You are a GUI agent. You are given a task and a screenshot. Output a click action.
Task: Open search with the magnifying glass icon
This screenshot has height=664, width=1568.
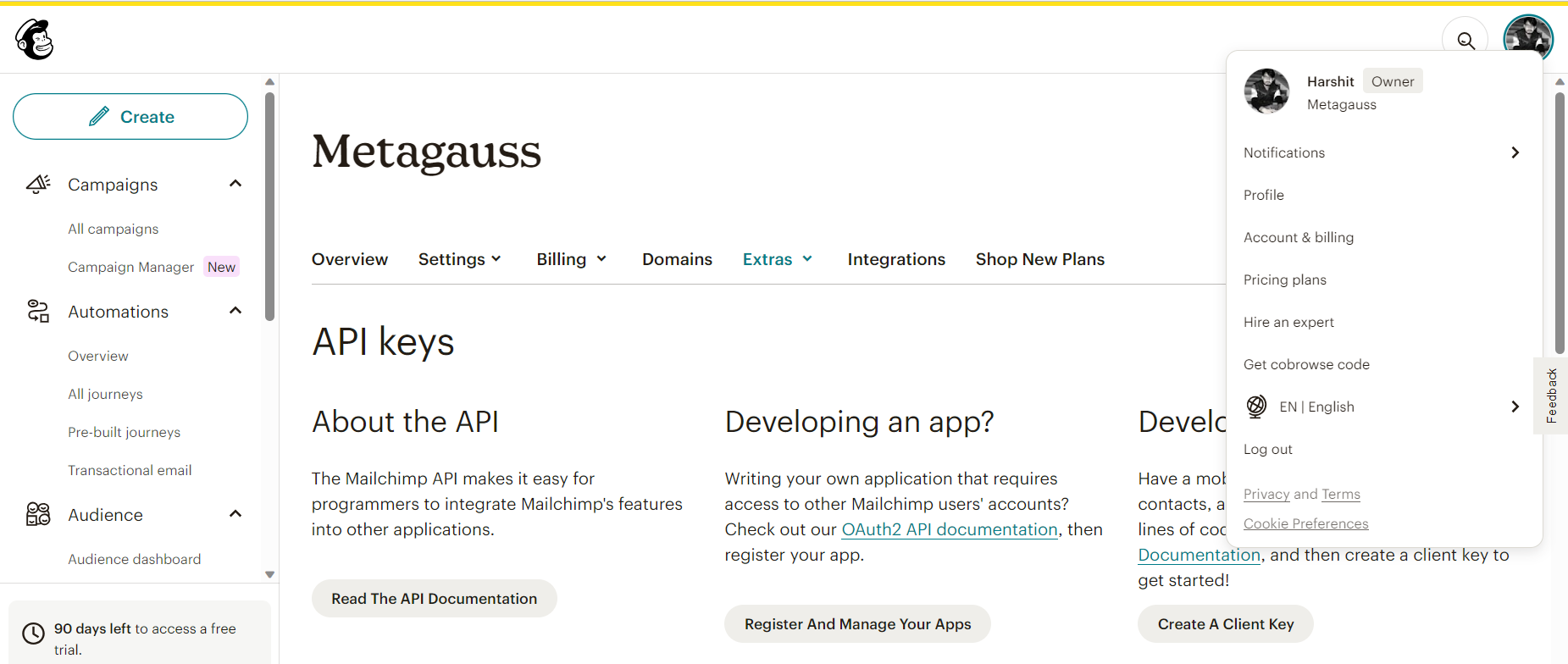[x=1465, y=40]
